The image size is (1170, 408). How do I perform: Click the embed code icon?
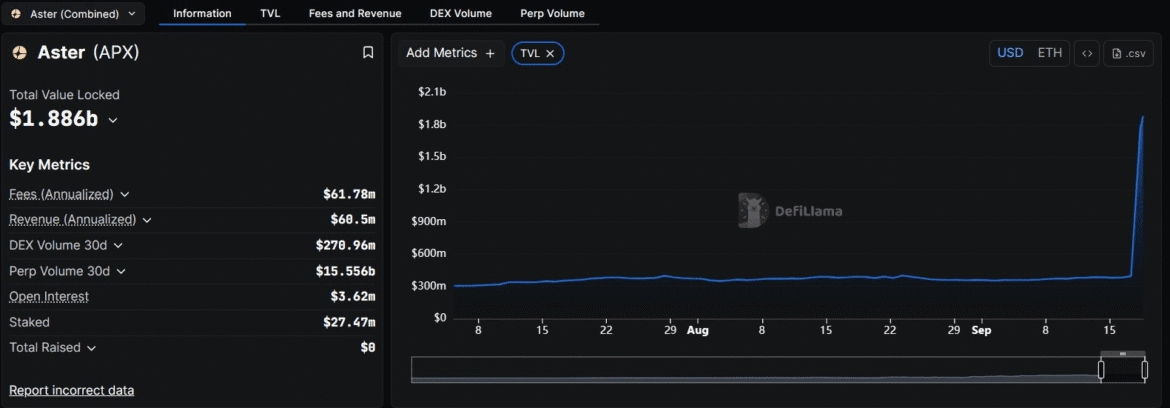(1086, 53)
